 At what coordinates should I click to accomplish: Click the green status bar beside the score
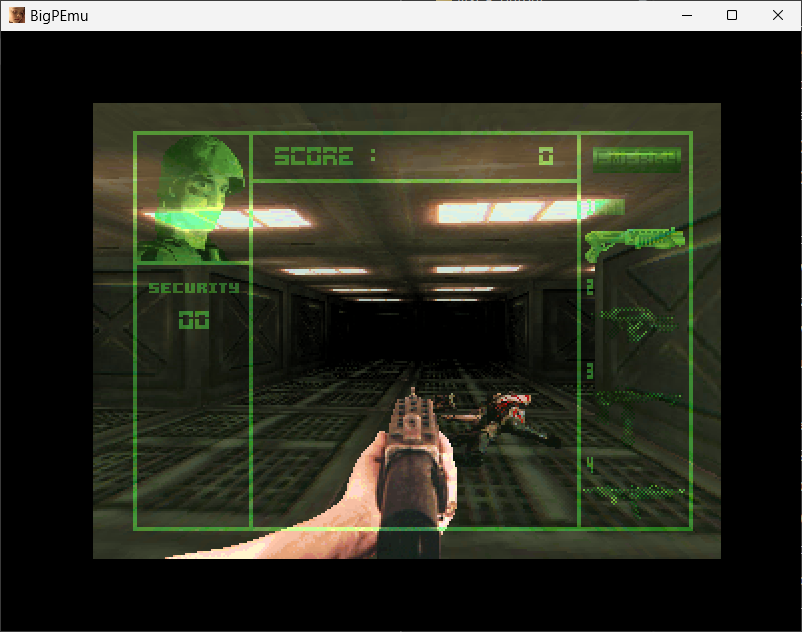636,159
